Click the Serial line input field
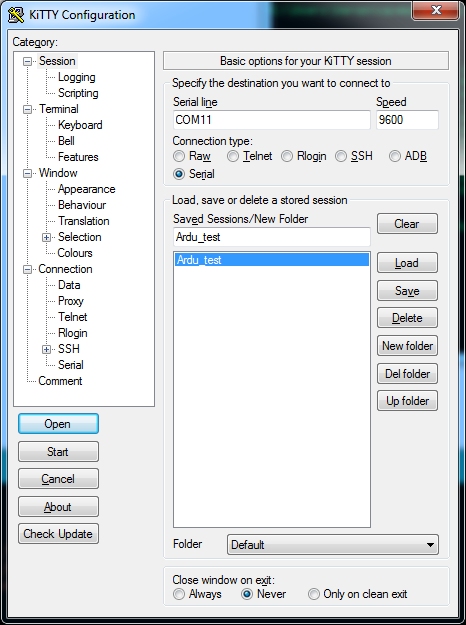Viewport: 466px width, 625px height. (x=272, y=120)
